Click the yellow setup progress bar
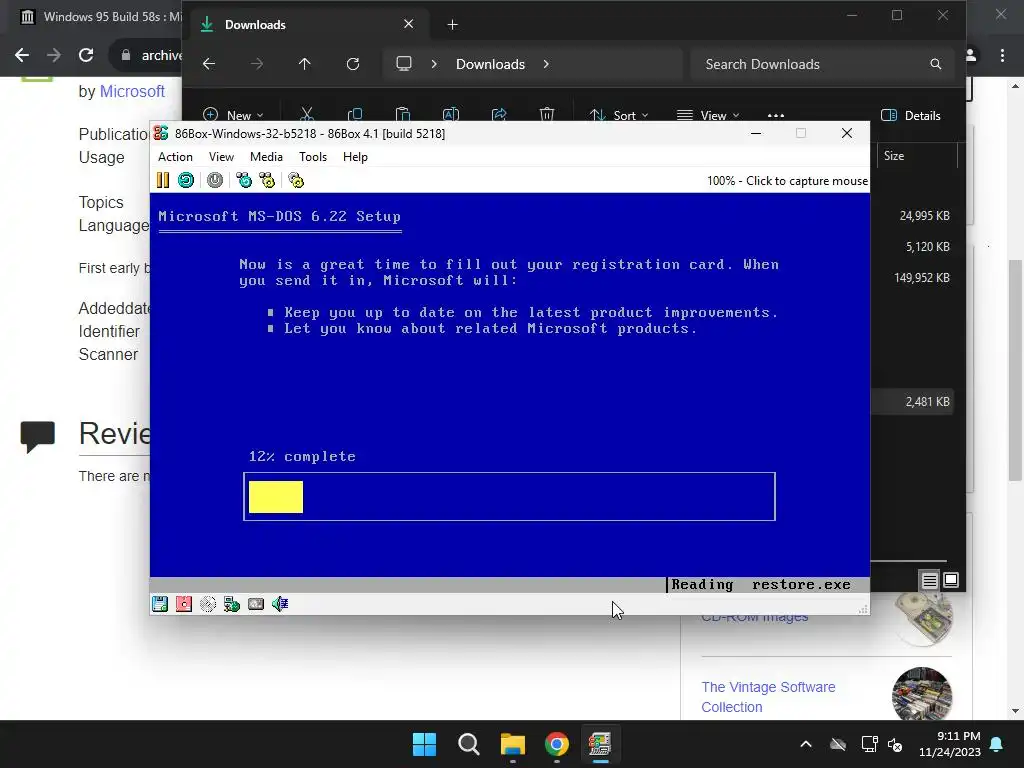Image resolution: width=1024 pixels, height=768 pixels. [x=276, y=497]
